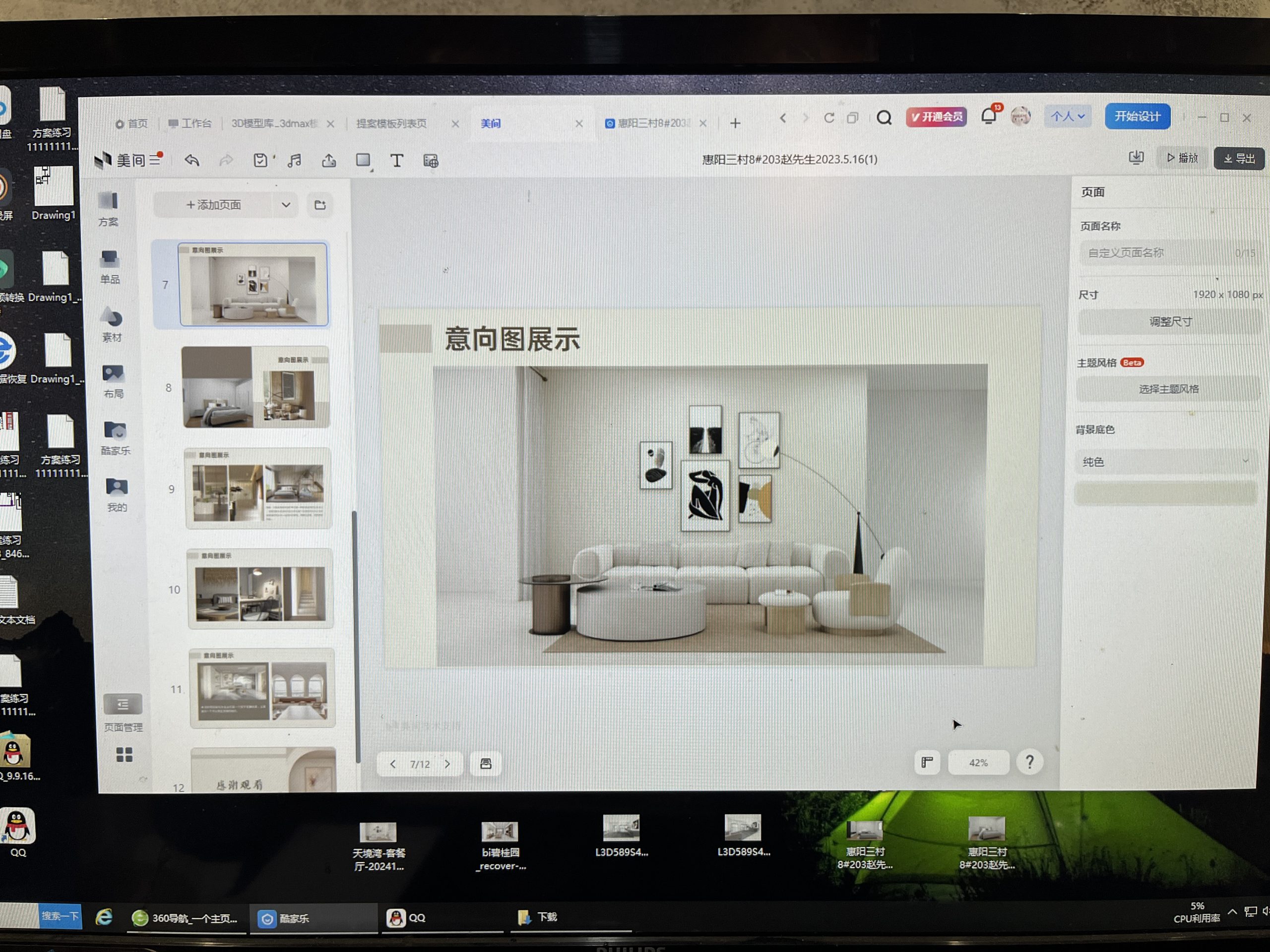This screenshot has height=952, width=1270.
Task: Toggle the ruler icon near zoom
Action: [927, 762]
